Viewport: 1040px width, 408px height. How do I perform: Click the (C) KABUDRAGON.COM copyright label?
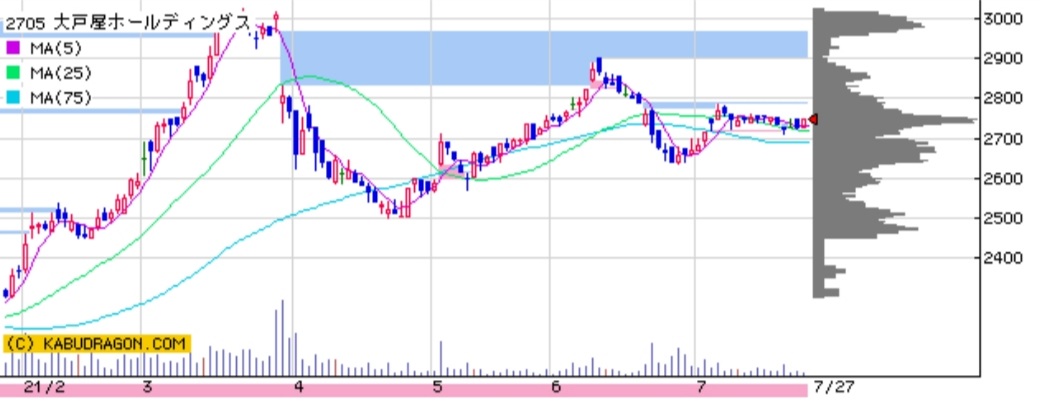pyautogui.click(x=97, y=344)
